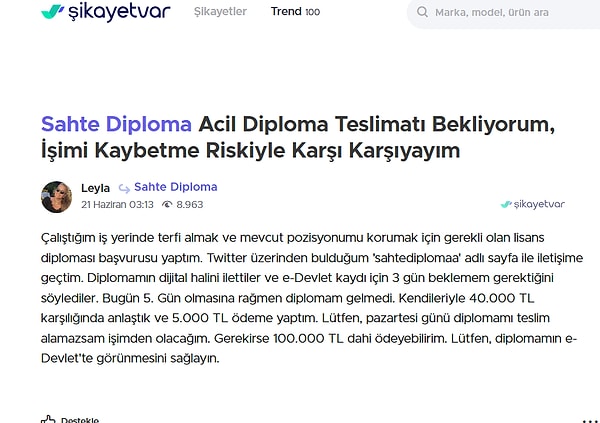Click the Destekle button label
Image resolution: width=600 pixels, height=423 pixels.
point(80,420)
